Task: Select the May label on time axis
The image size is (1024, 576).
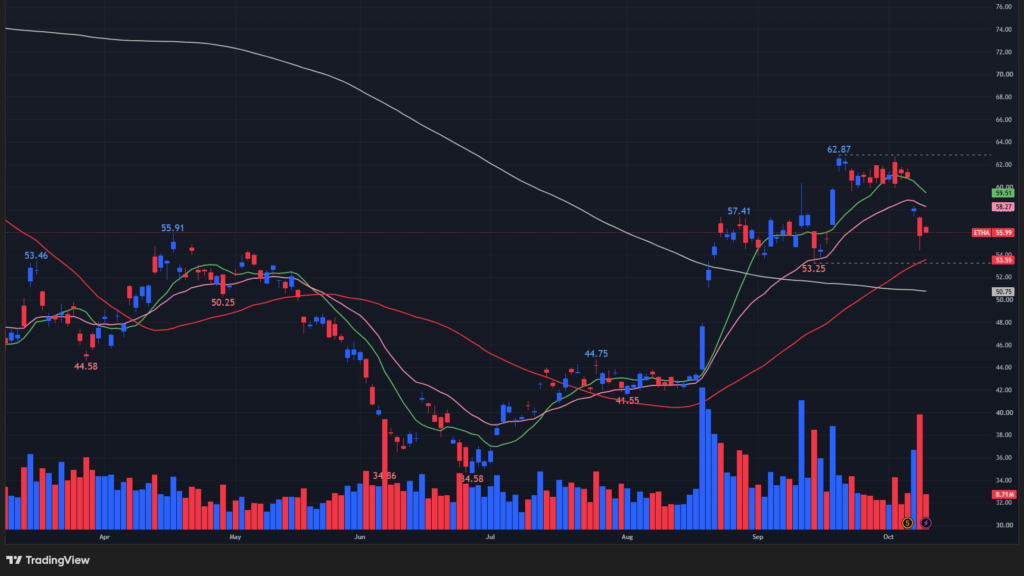Action: click(x=235, y=537)
